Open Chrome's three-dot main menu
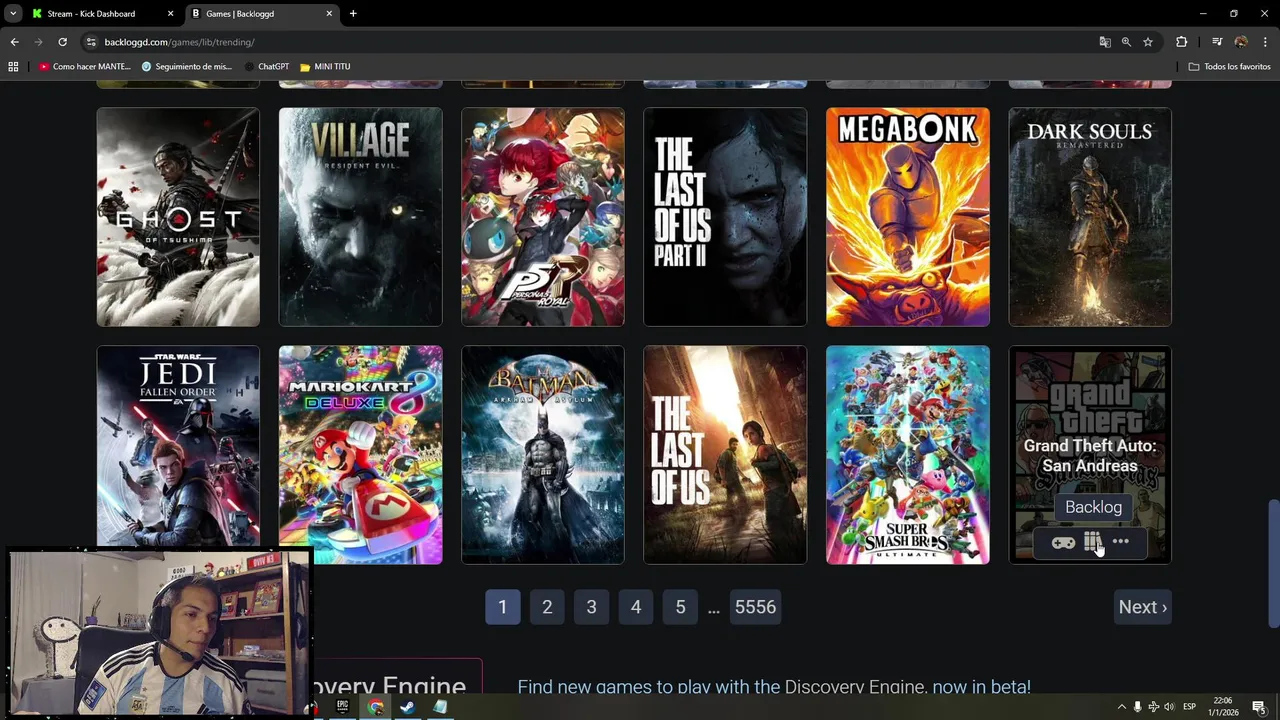This screenshot has height=720, width=1280. pos(1265,42)
